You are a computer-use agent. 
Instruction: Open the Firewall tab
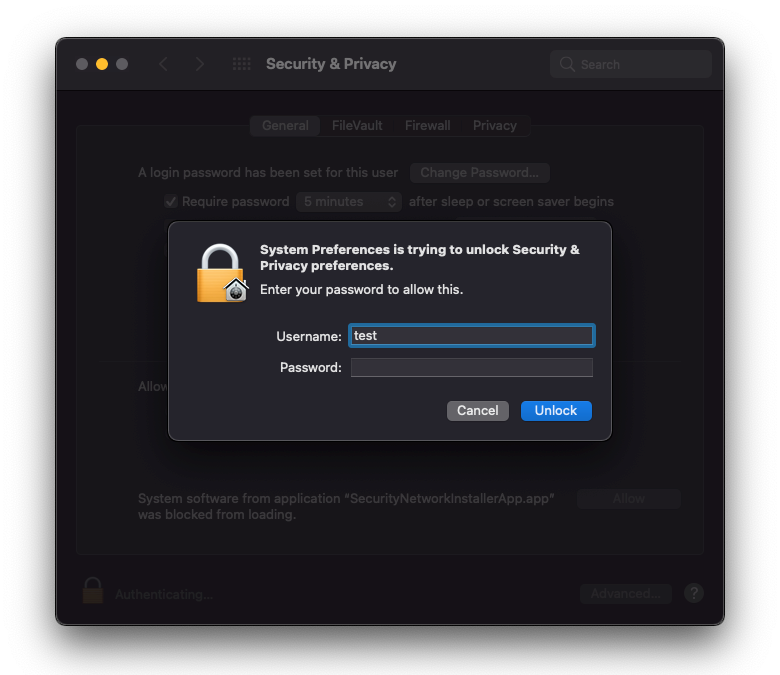pyautogui.click(x=427, y=126)
